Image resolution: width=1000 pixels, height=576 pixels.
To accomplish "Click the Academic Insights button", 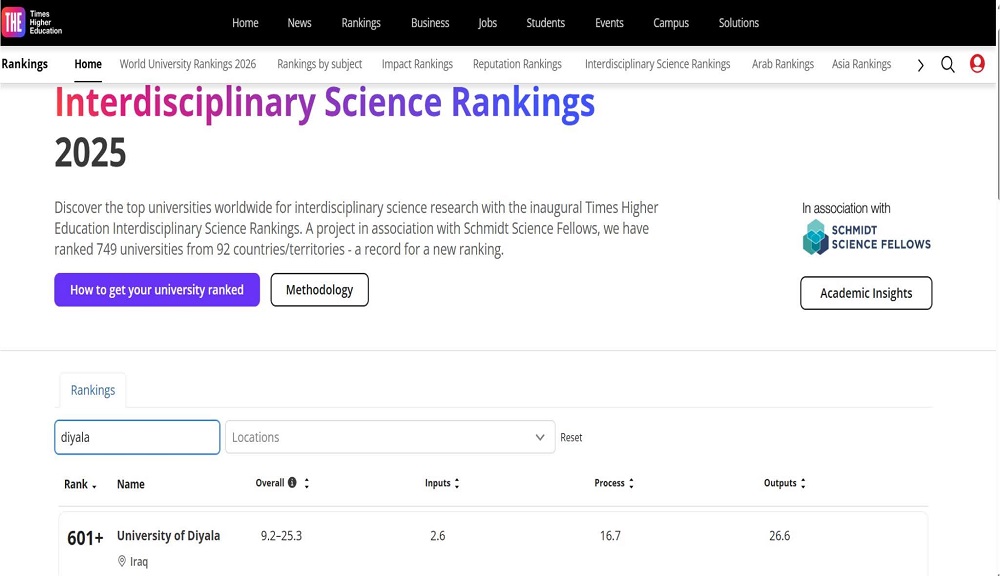I will pyautogui.click(x=866, y=293).
